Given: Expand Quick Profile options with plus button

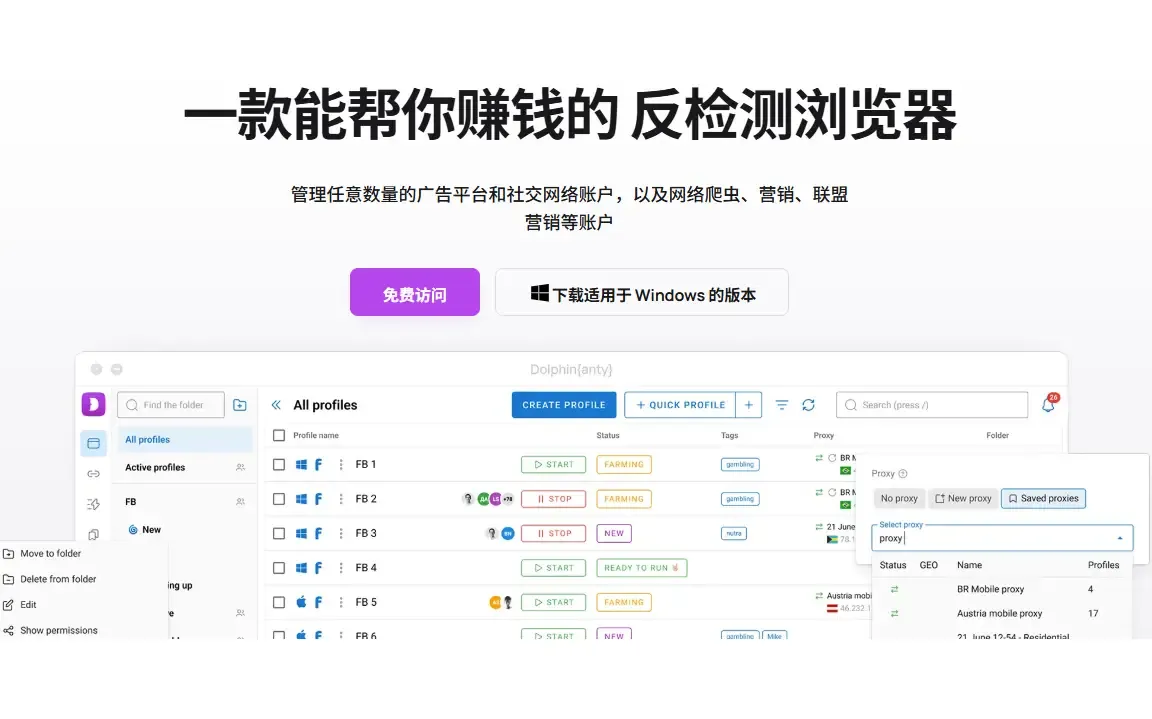Looking at the screenshot, I should click(x=748, y=404).
